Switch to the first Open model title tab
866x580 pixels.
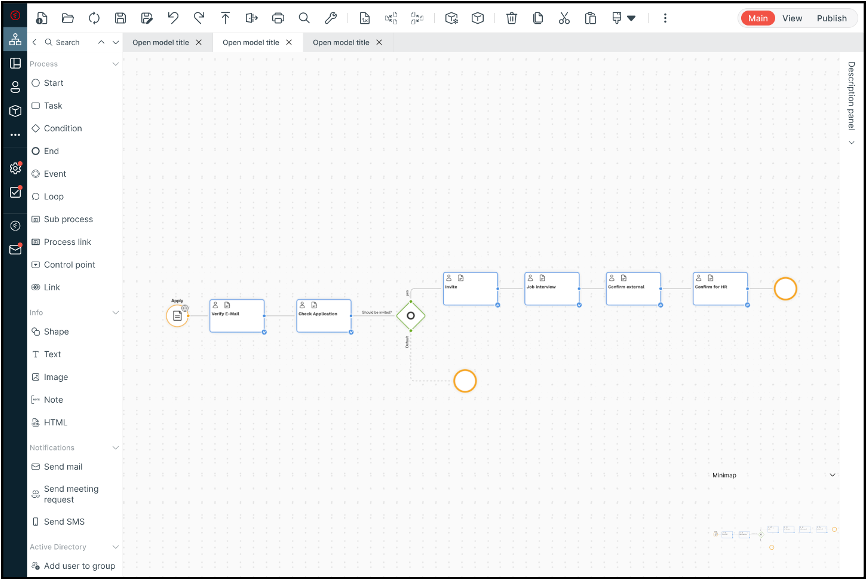[160, 42]
